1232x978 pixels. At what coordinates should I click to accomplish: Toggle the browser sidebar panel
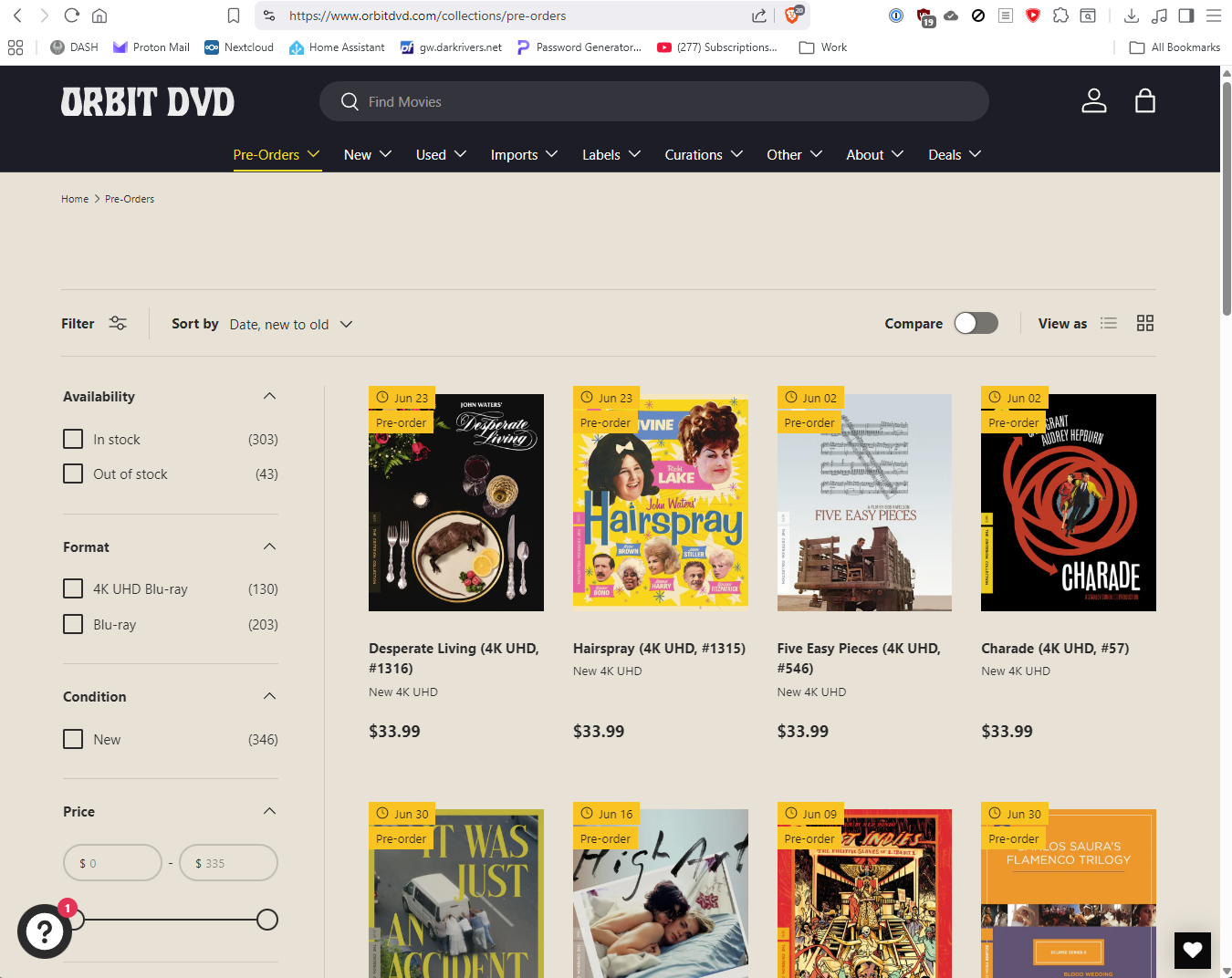pyautogui.click(x=1186, y=16)
